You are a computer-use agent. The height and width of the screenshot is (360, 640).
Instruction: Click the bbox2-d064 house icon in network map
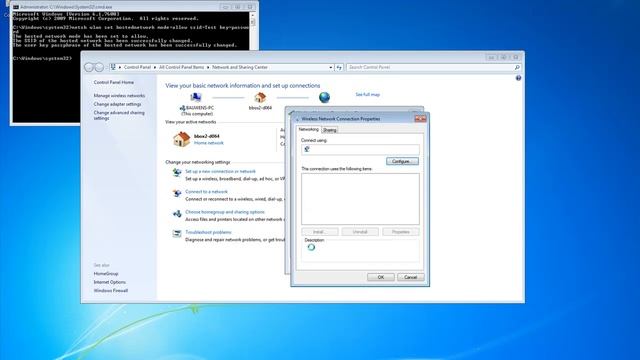(260, 97)
